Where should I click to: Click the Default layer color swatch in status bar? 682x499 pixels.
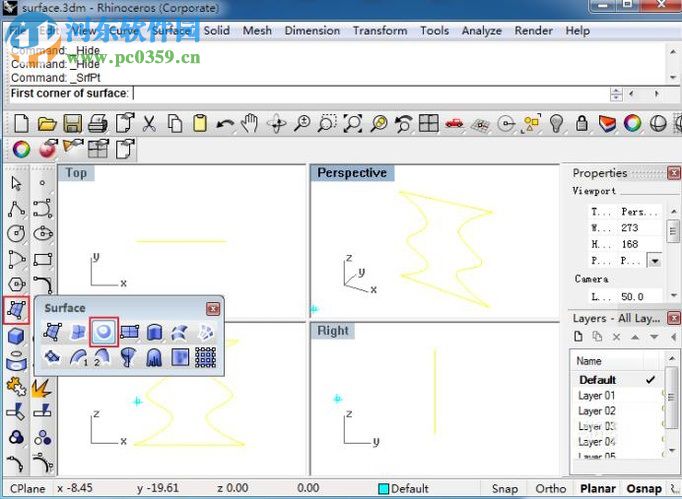click(384, 489)
